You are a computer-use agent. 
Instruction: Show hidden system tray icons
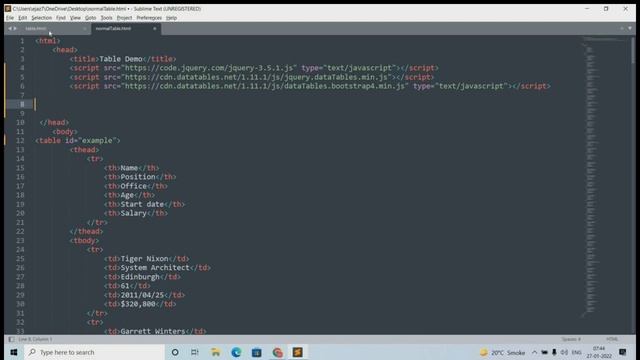coord(534,352)
